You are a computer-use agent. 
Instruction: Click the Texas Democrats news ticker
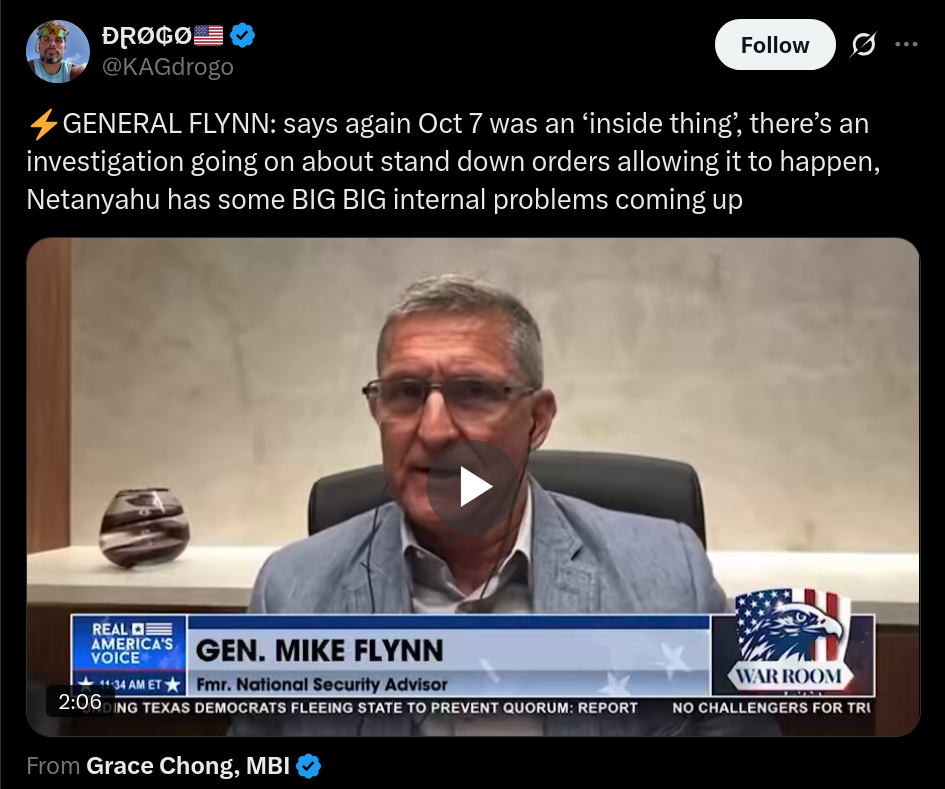pos(360,708)
